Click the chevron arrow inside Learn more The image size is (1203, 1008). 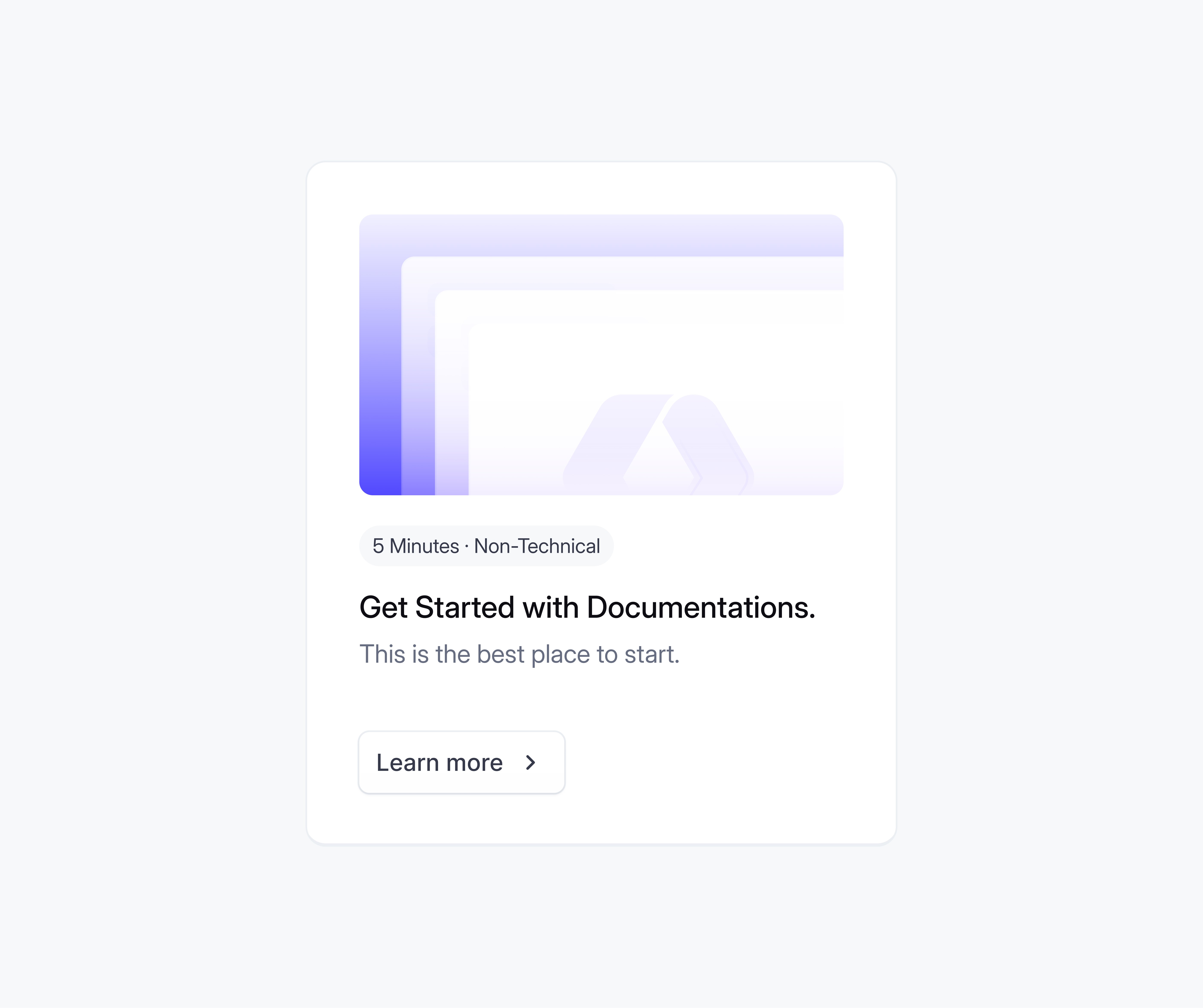[530, 762]
